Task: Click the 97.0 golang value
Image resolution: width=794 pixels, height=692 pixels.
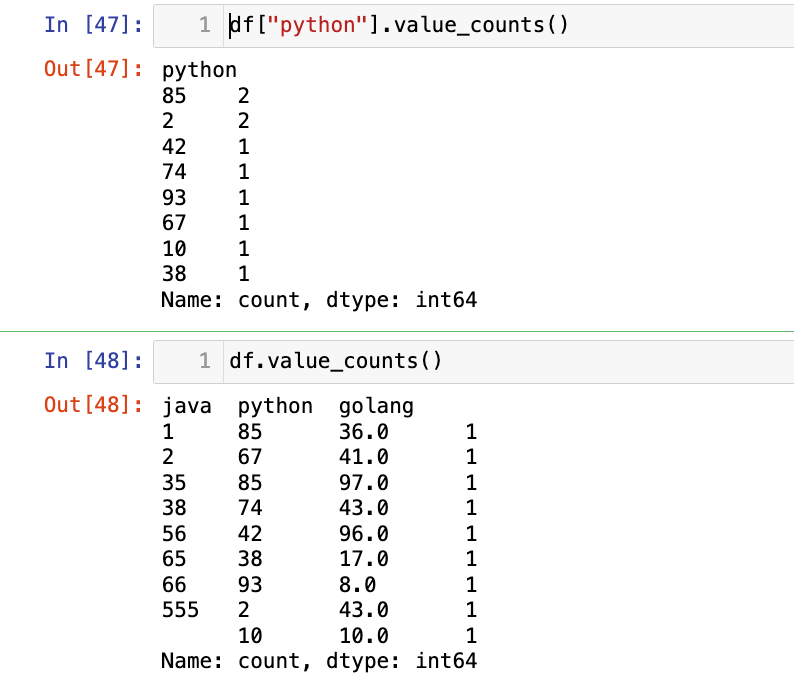Action: pyautogui.click(x=363, y=483)
